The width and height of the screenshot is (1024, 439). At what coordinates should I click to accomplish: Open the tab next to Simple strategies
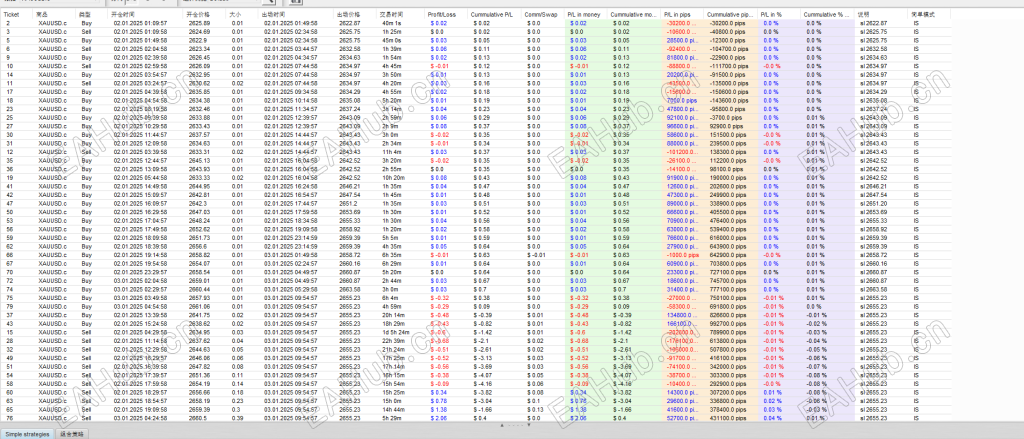71,434
